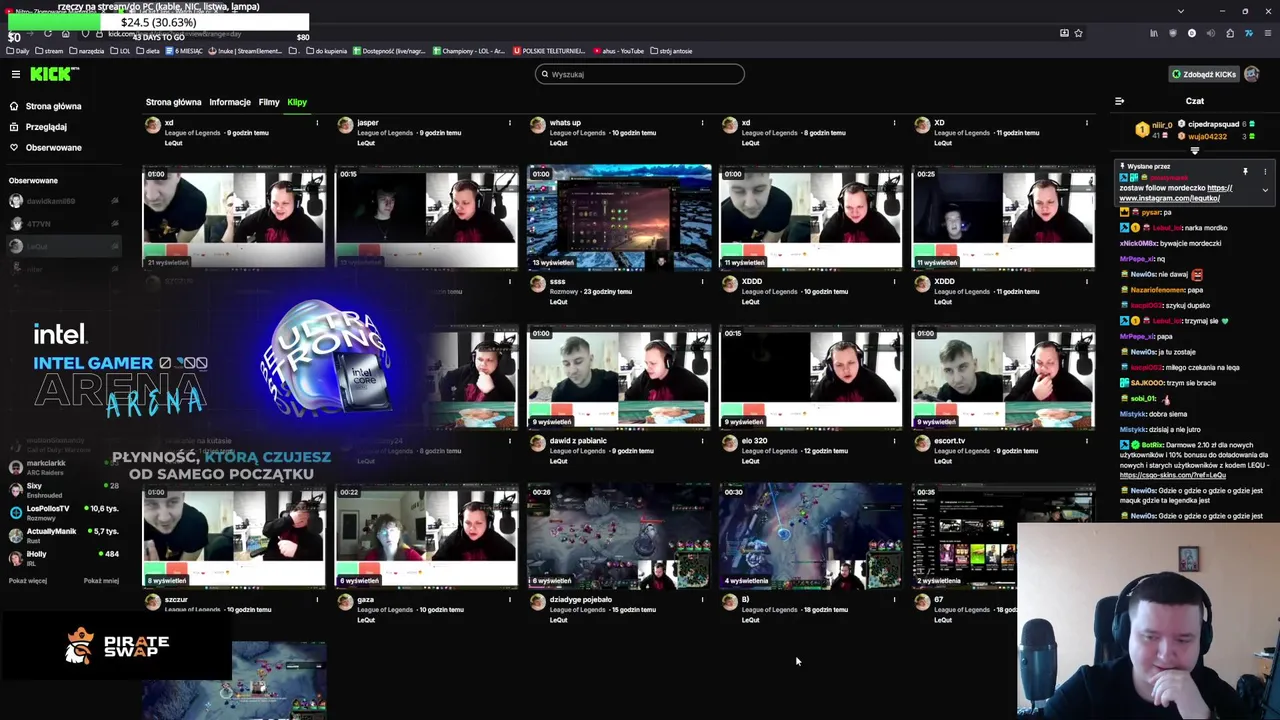Switch to the Filmy tab
Screen dimensions: 1280x720
pos(269,102)
